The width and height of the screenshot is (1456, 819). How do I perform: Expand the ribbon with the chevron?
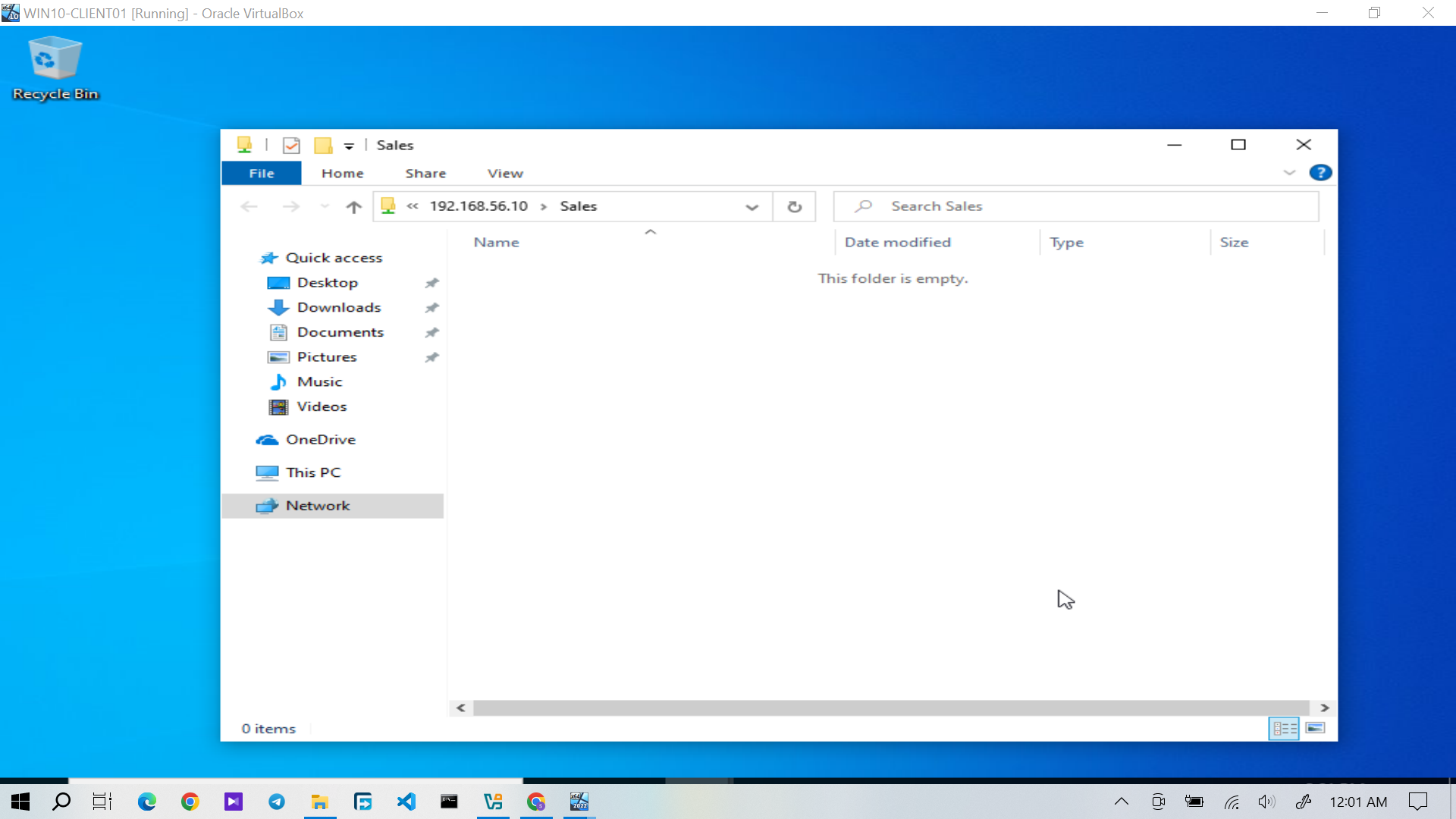coord(1289,173)
